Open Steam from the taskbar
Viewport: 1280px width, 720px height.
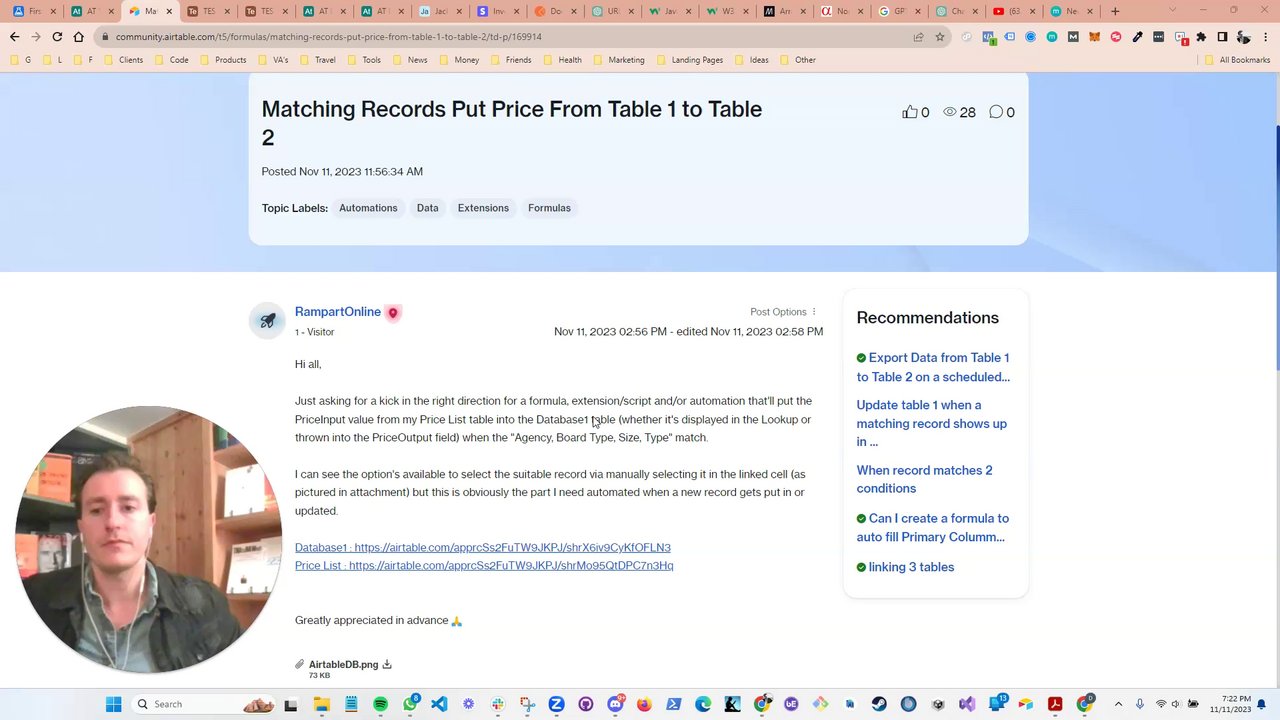(879, 704)
